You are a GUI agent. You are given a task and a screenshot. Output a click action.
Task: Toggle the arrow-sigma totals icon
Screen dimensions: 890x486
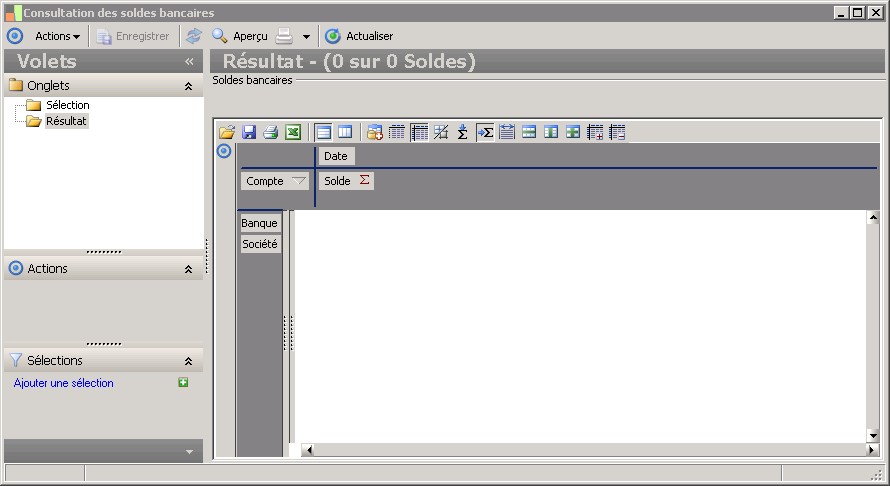pos(485,132)
